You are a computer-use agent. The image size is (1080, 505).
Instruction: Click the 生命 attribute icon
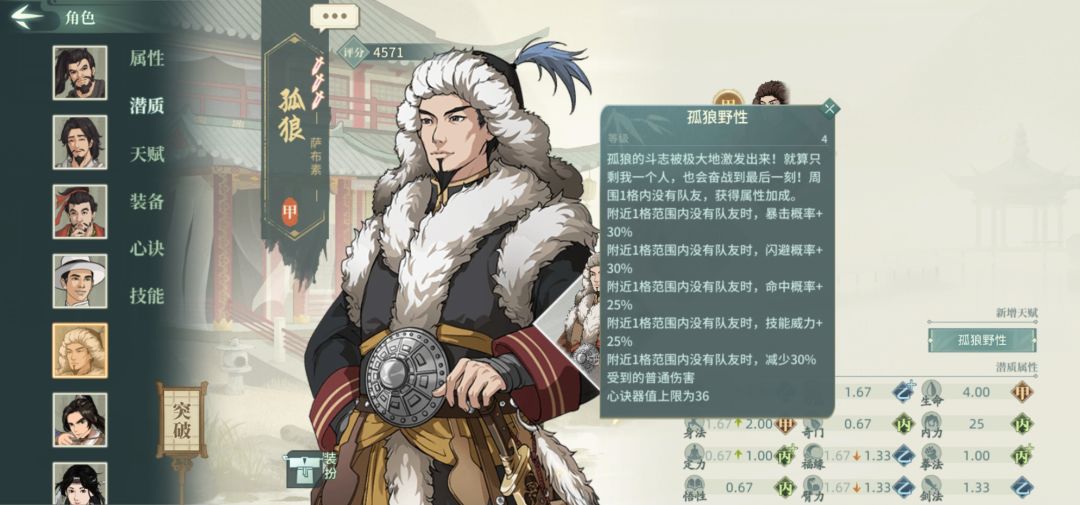[x=931, y=391]
